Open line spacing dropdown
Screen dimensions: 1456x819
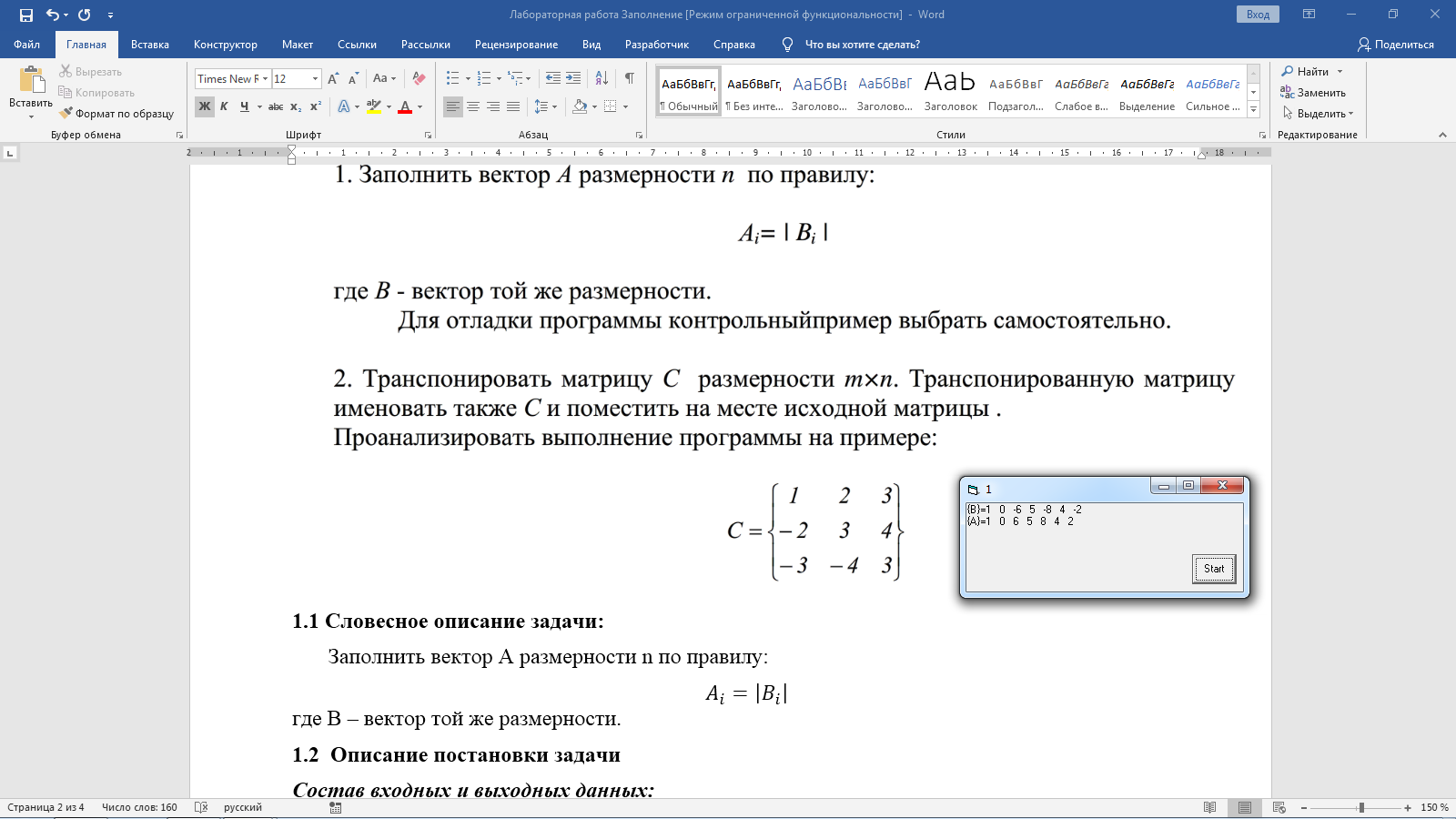point(545,106)
